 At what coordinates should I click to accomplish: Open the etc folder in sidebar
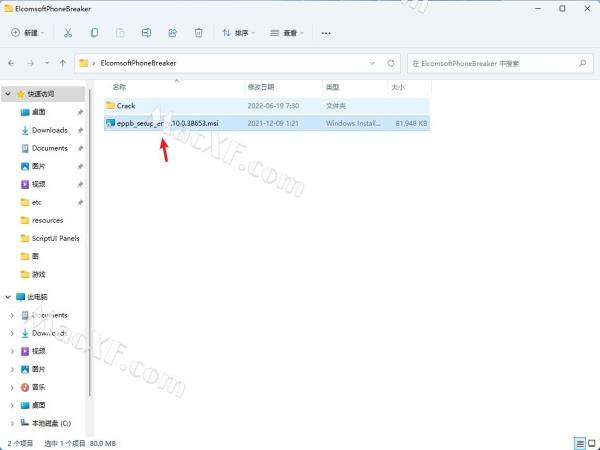[36, 202]
